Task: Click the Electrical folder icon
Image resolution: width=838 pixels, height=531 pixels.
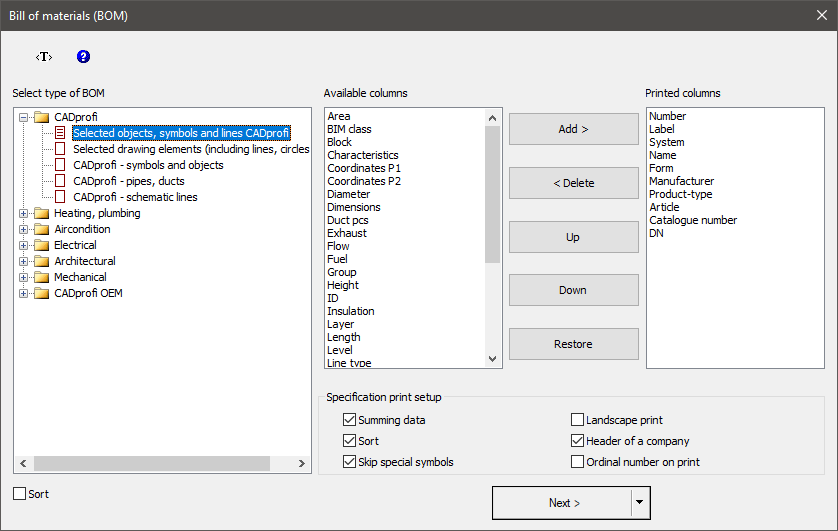Action: tap(41, 245)
